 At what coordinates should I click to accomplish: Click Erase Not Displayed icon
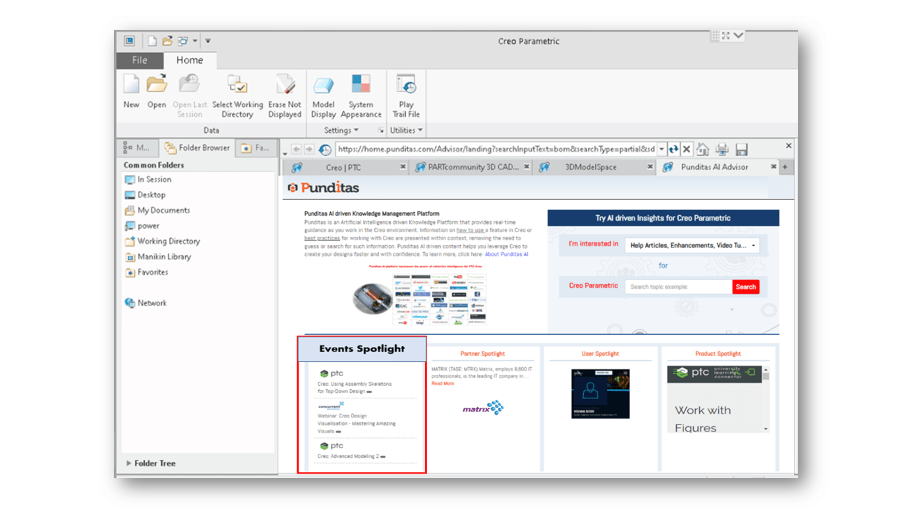click(285, 87)
